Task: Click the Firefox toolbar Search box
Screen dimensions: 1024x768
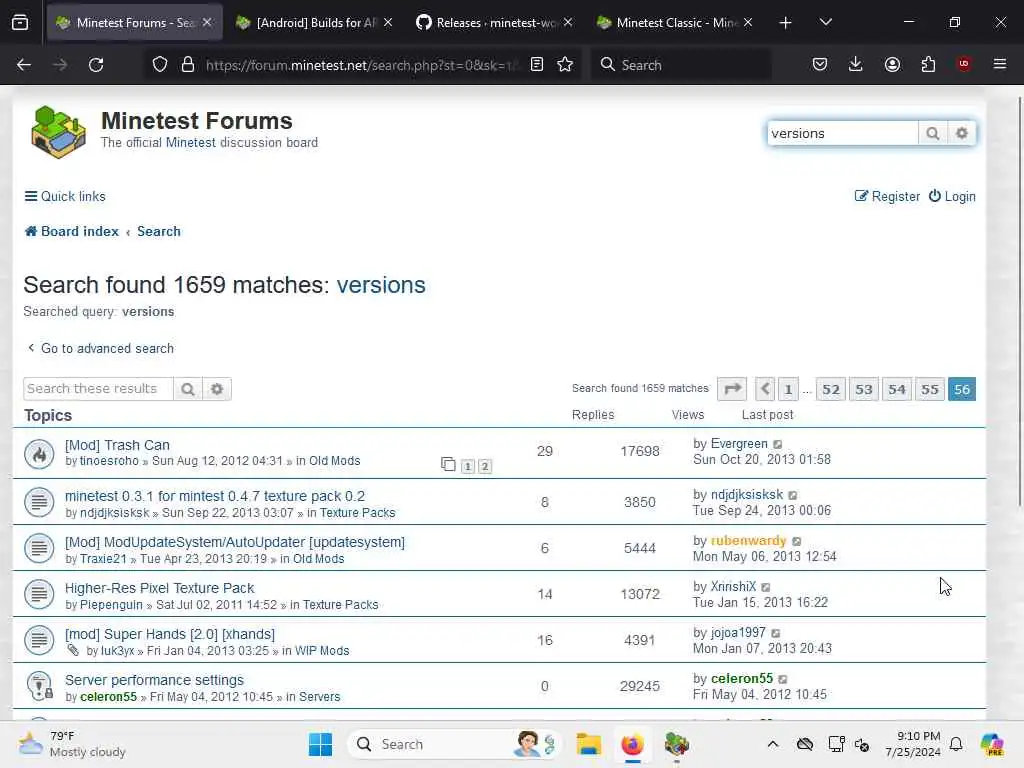Action: pos(680,65)
